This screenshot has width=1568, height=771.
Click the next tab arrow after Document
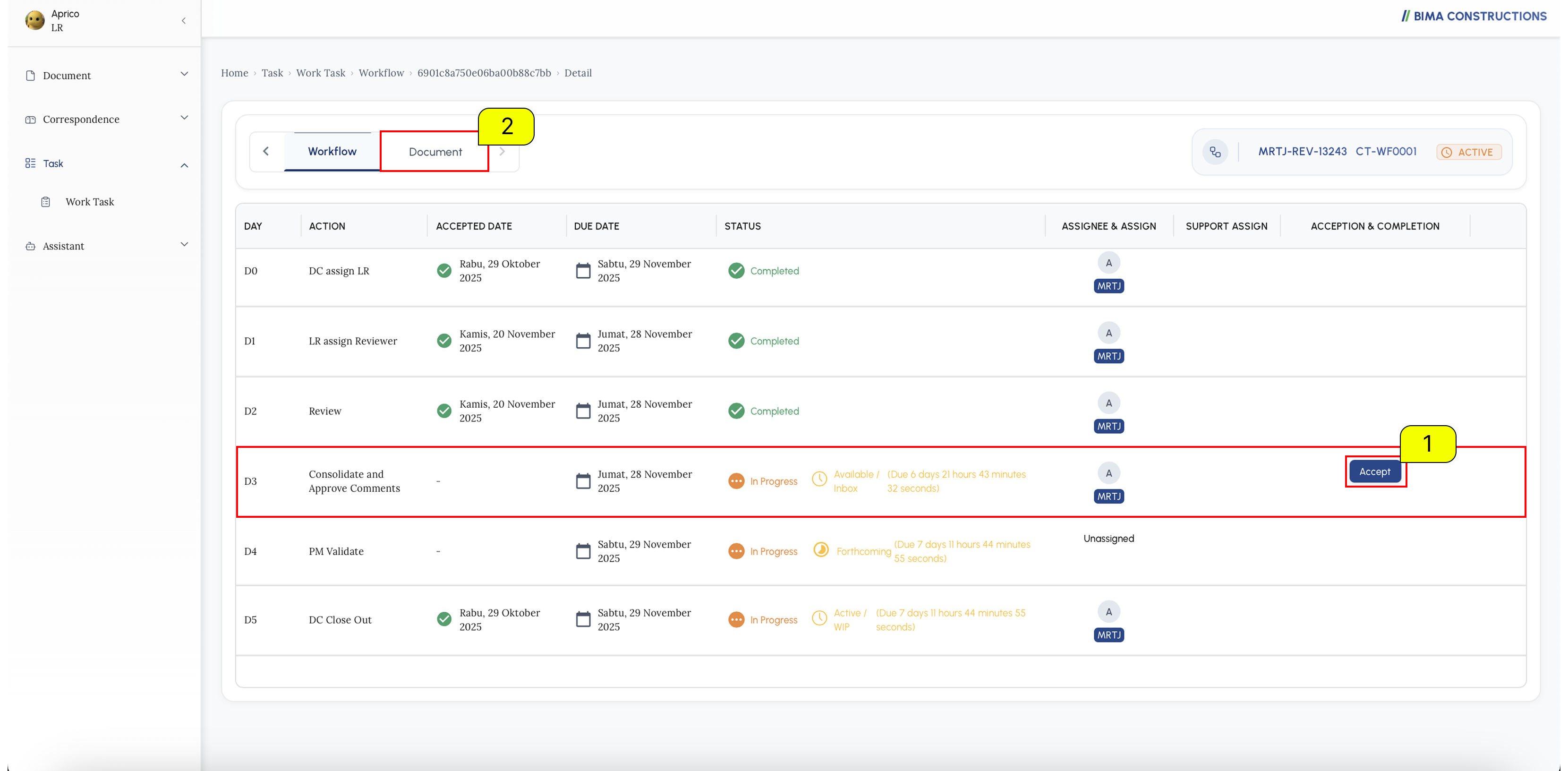pos(502,152)
